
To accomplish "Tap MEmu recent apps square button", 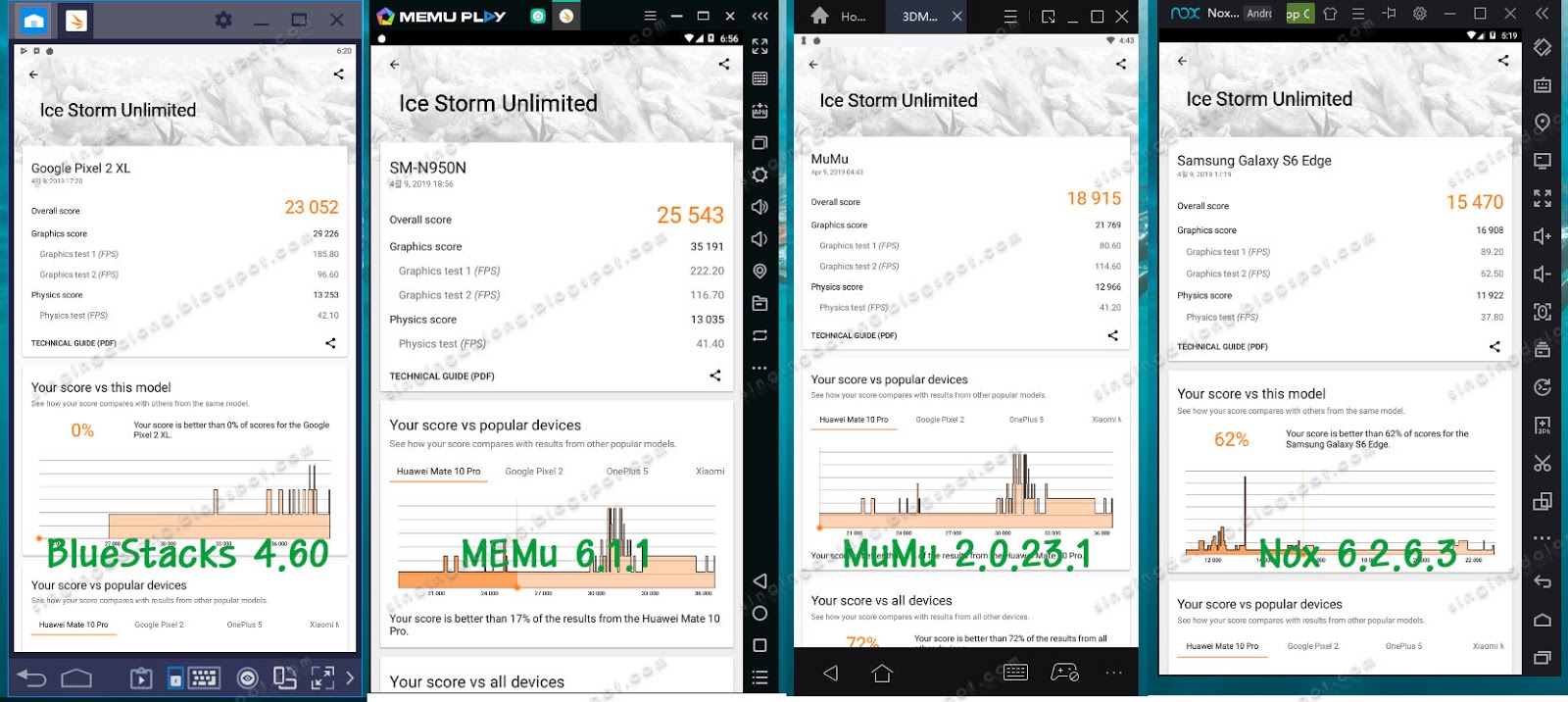I will click(x=759, y=645).
